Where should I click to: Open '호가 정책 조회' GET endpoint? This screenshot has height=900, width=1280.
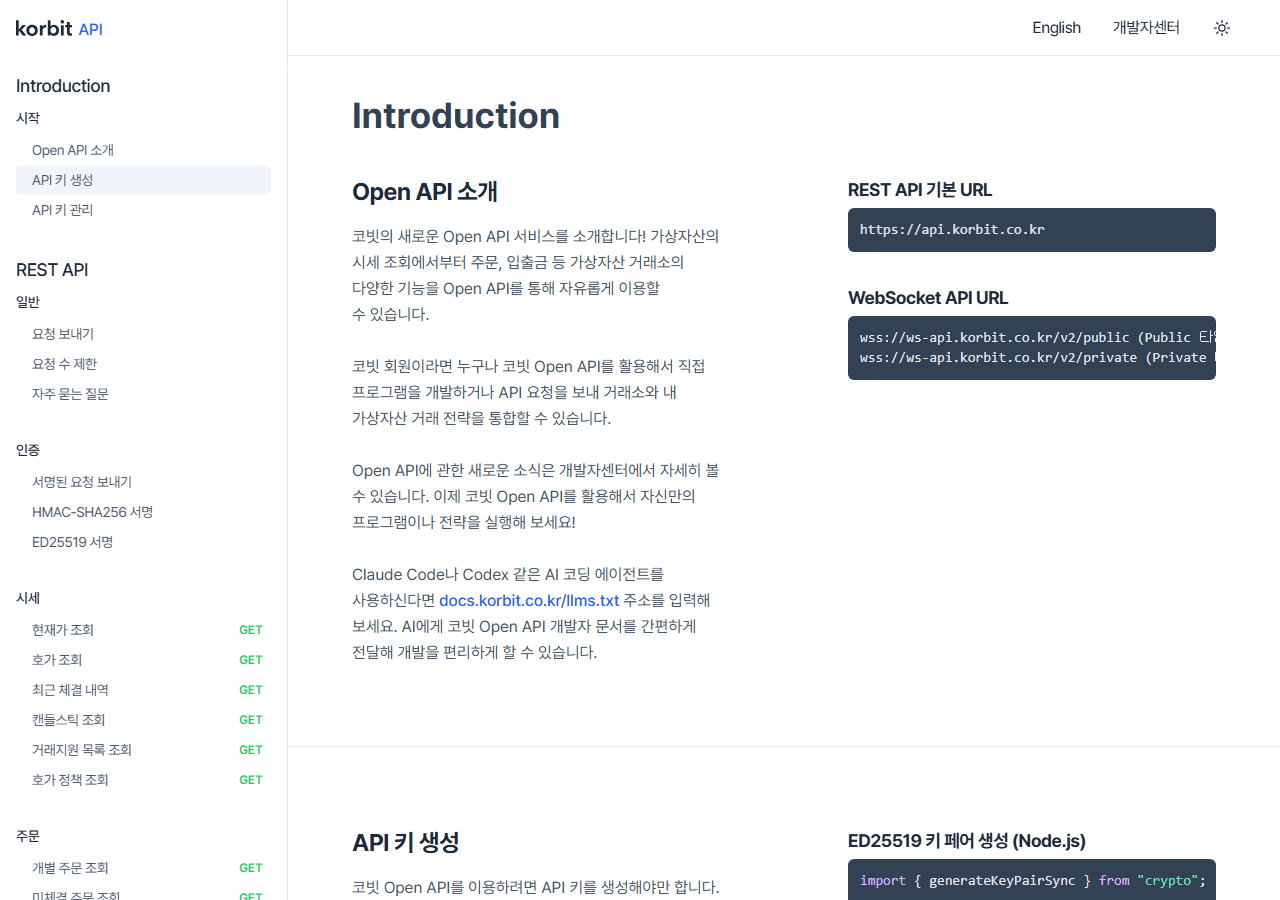(x=143, y=780)
